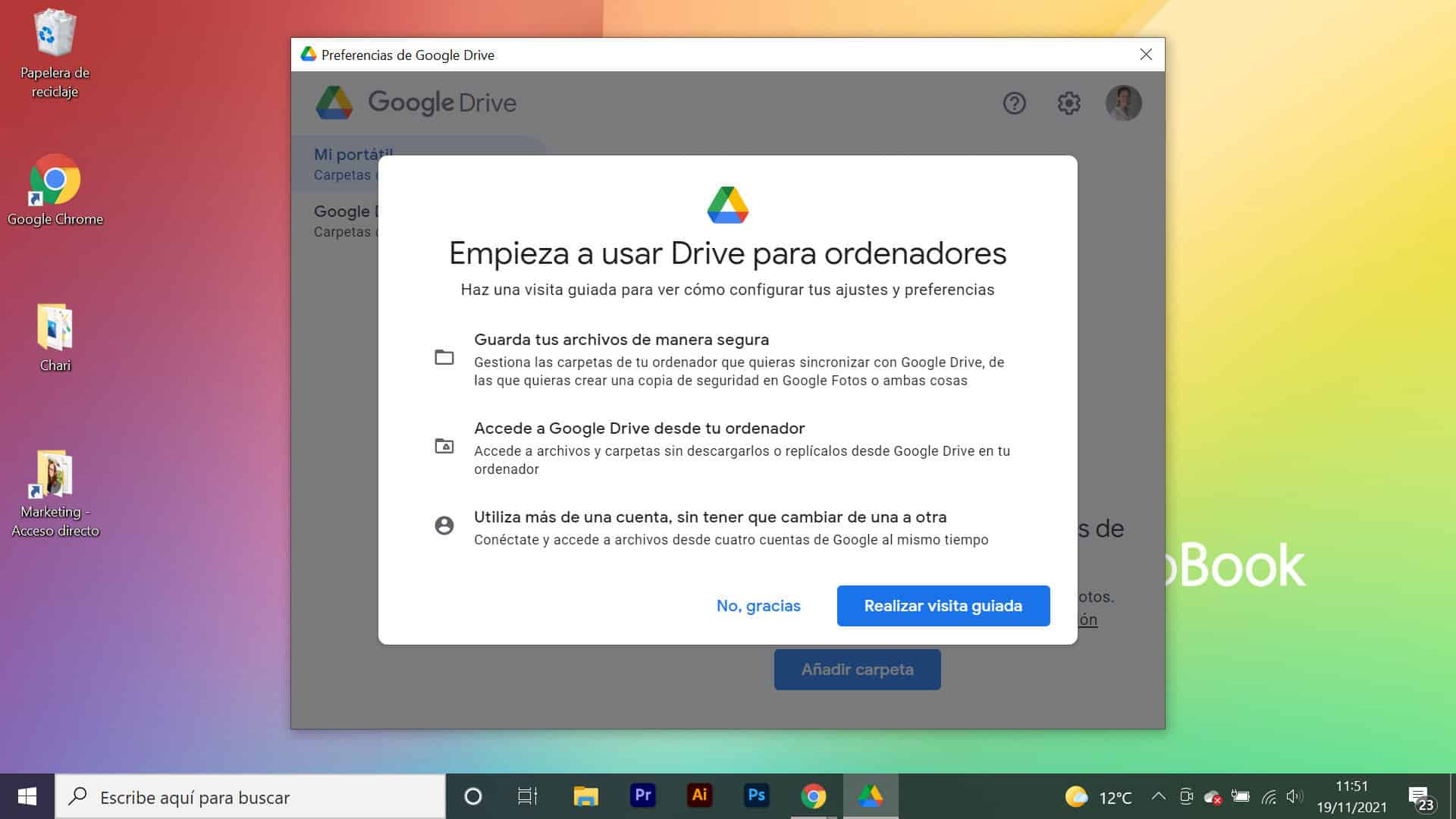
Task: Click the Google Drive help question mark icon
Action: point(1014,103)
